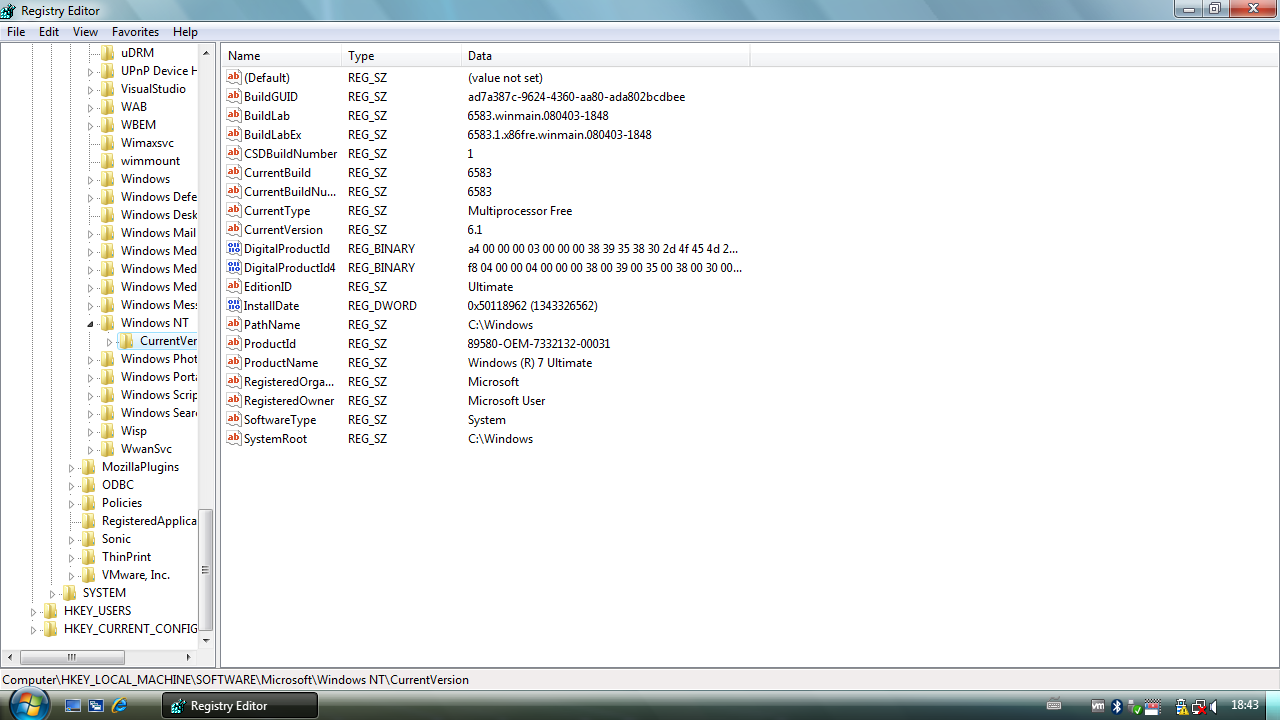This screenshot has width=1280, height=720.
Task: Click the Name column header
Action: click(282, 56)
